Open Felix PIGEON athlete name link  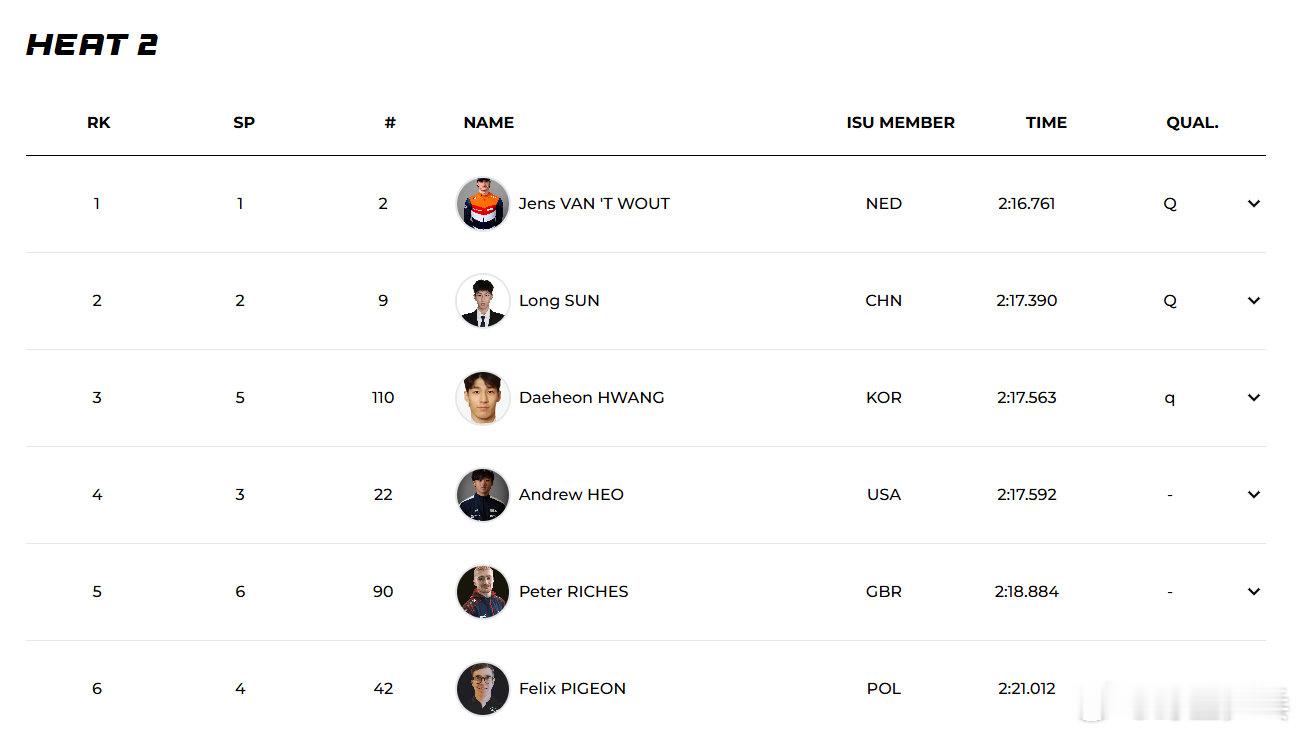coord(572,689)
